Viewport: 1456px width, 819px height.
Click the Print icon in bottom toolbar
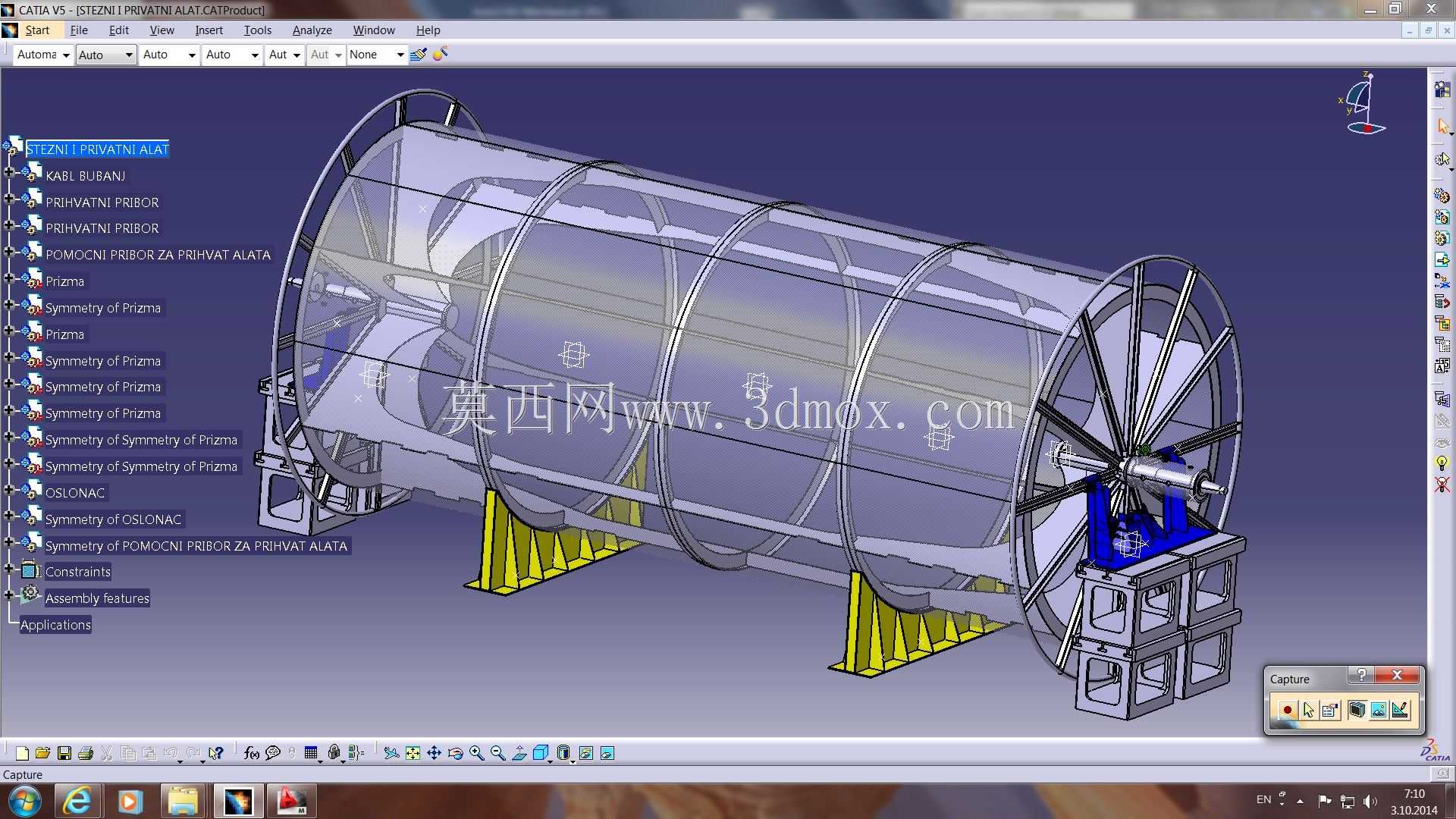pos(86,753)
